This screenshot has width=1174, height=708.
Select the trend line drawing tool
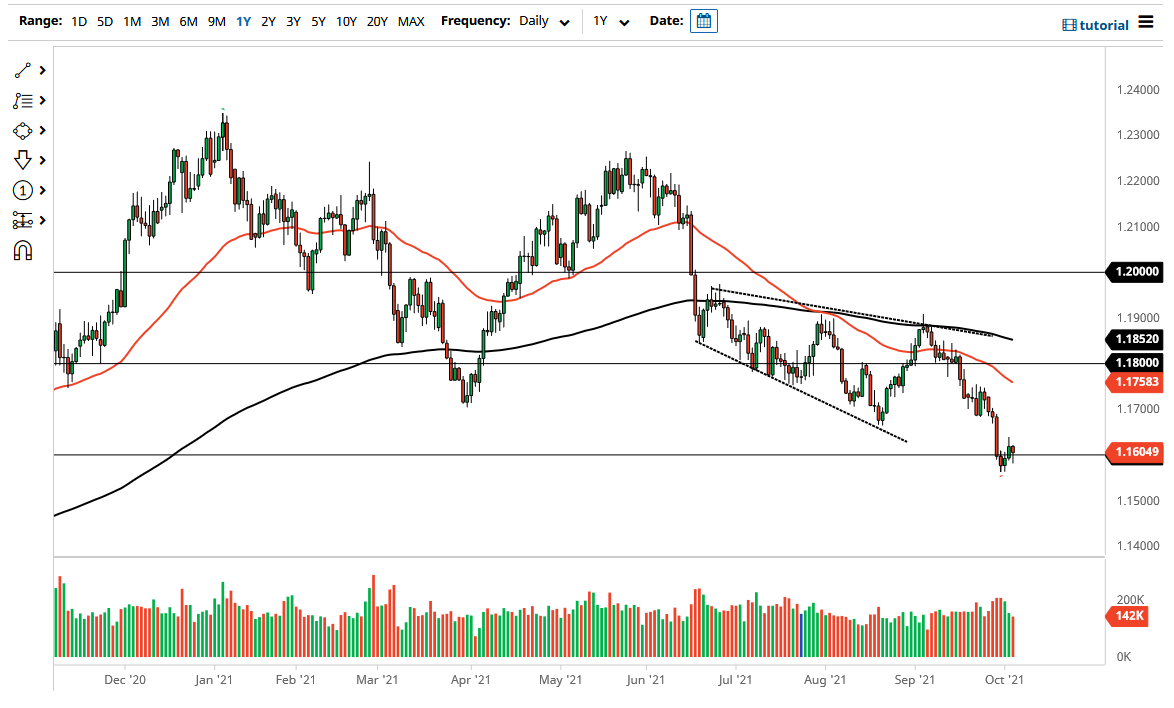click(22, 70)
